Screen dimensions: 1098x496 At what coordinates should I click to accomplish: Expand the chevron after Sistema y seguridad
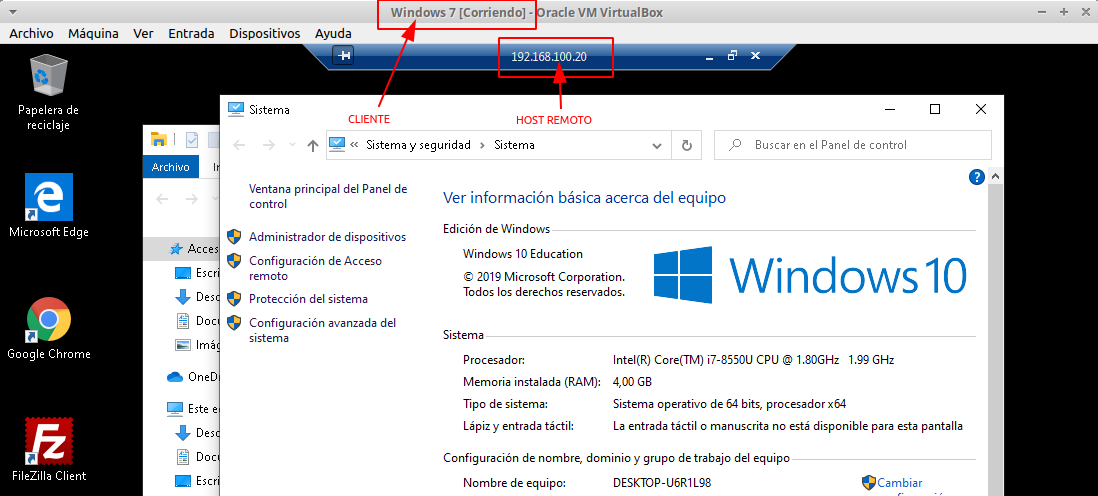point(482,145)
